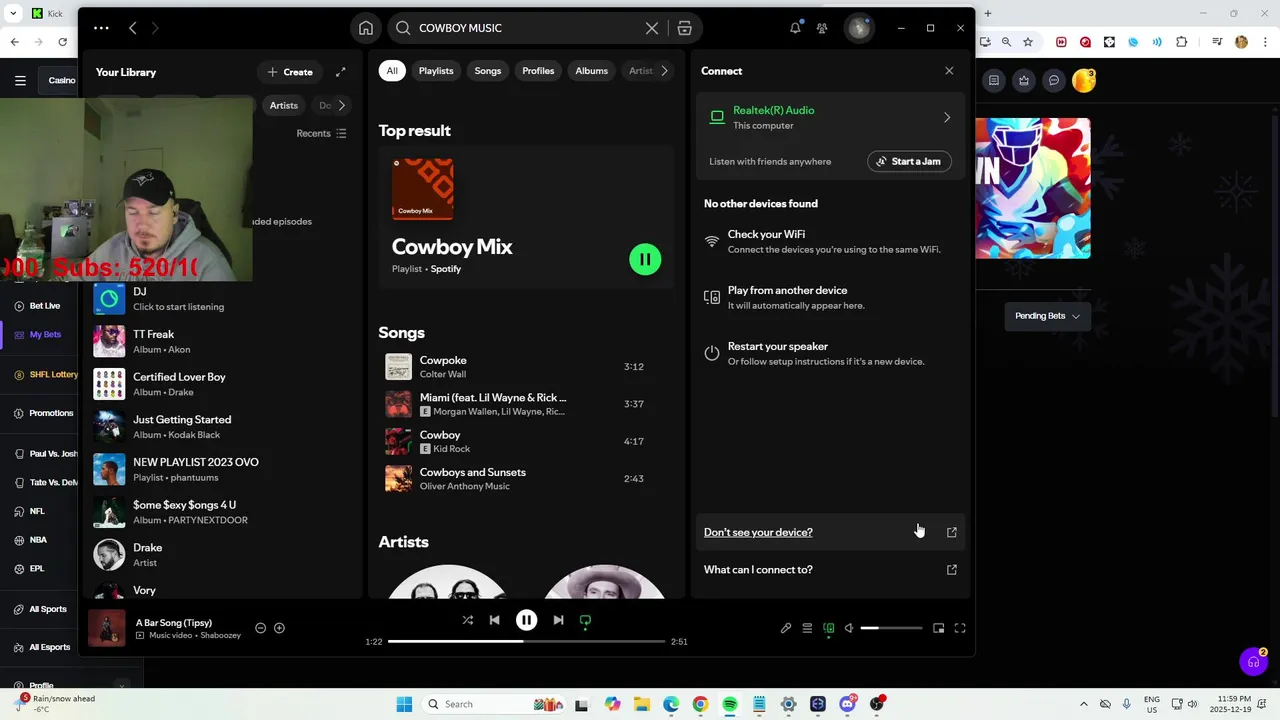Click the Windows Start button

(404, 704)
